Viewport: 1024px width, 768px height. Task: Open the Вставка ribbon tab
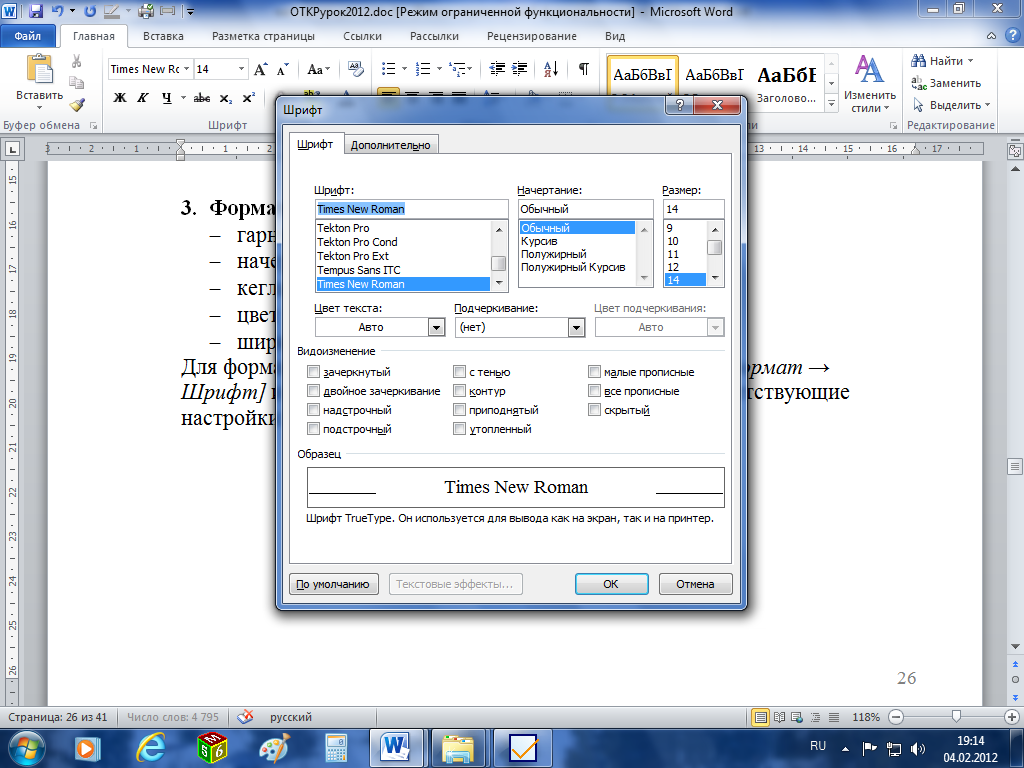click(163, 36)
